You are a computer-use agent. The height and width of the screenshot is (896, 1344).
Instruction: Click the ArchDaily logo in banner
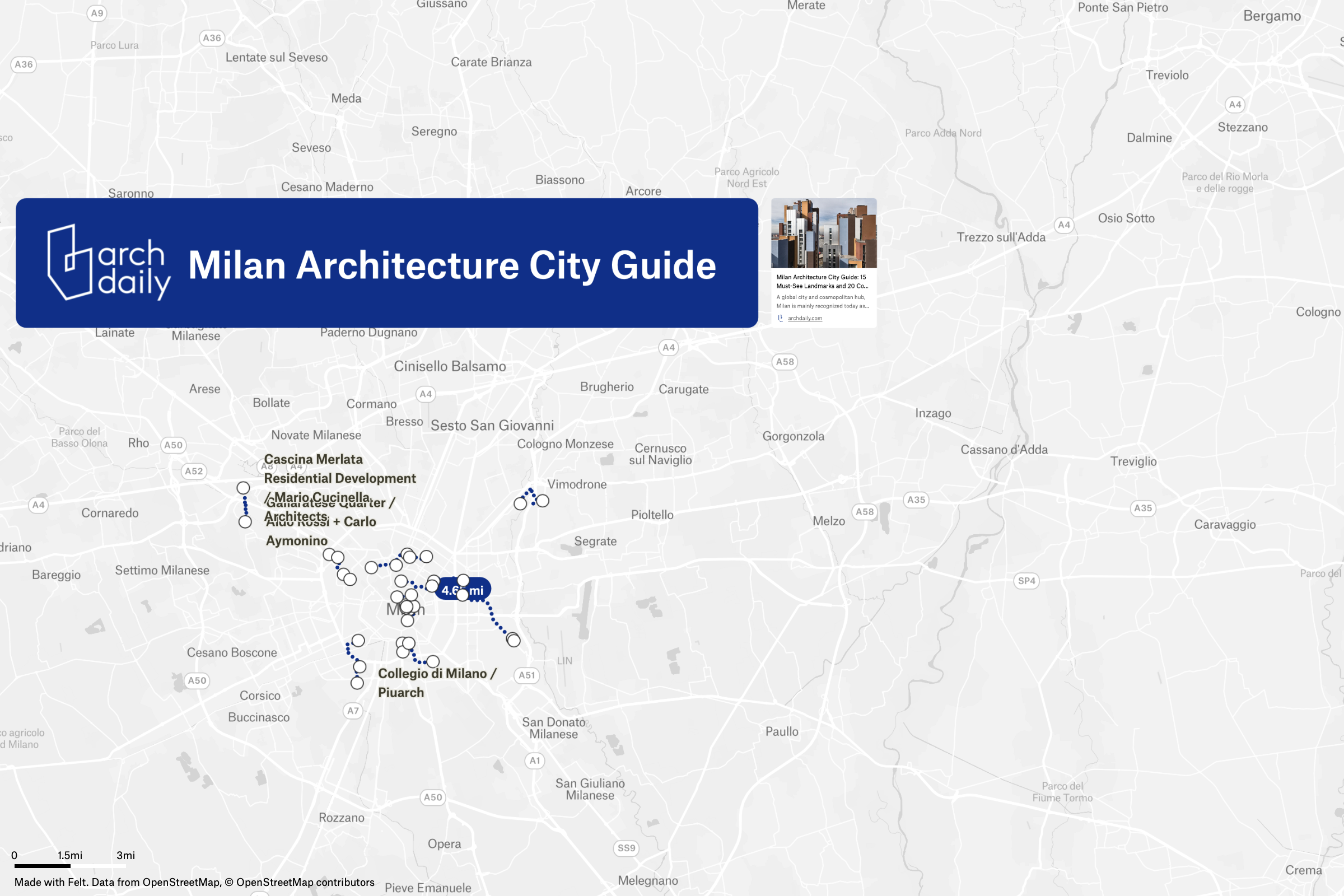click(x=109, y=262)
